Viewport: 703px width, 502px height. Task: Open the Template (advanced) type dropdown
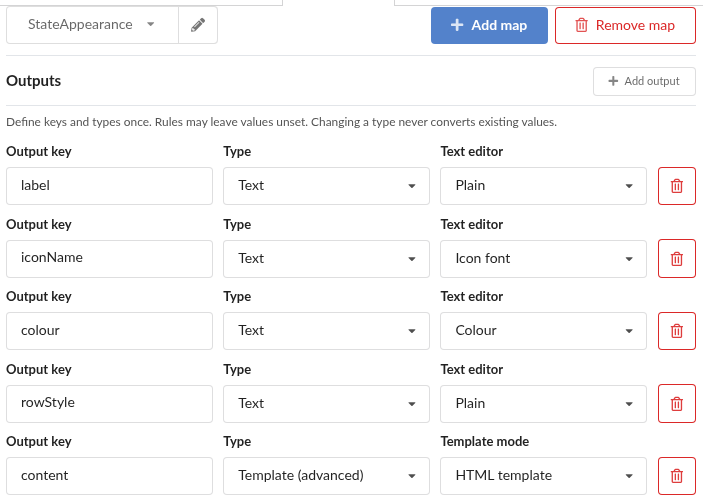[x=326, y=476]
